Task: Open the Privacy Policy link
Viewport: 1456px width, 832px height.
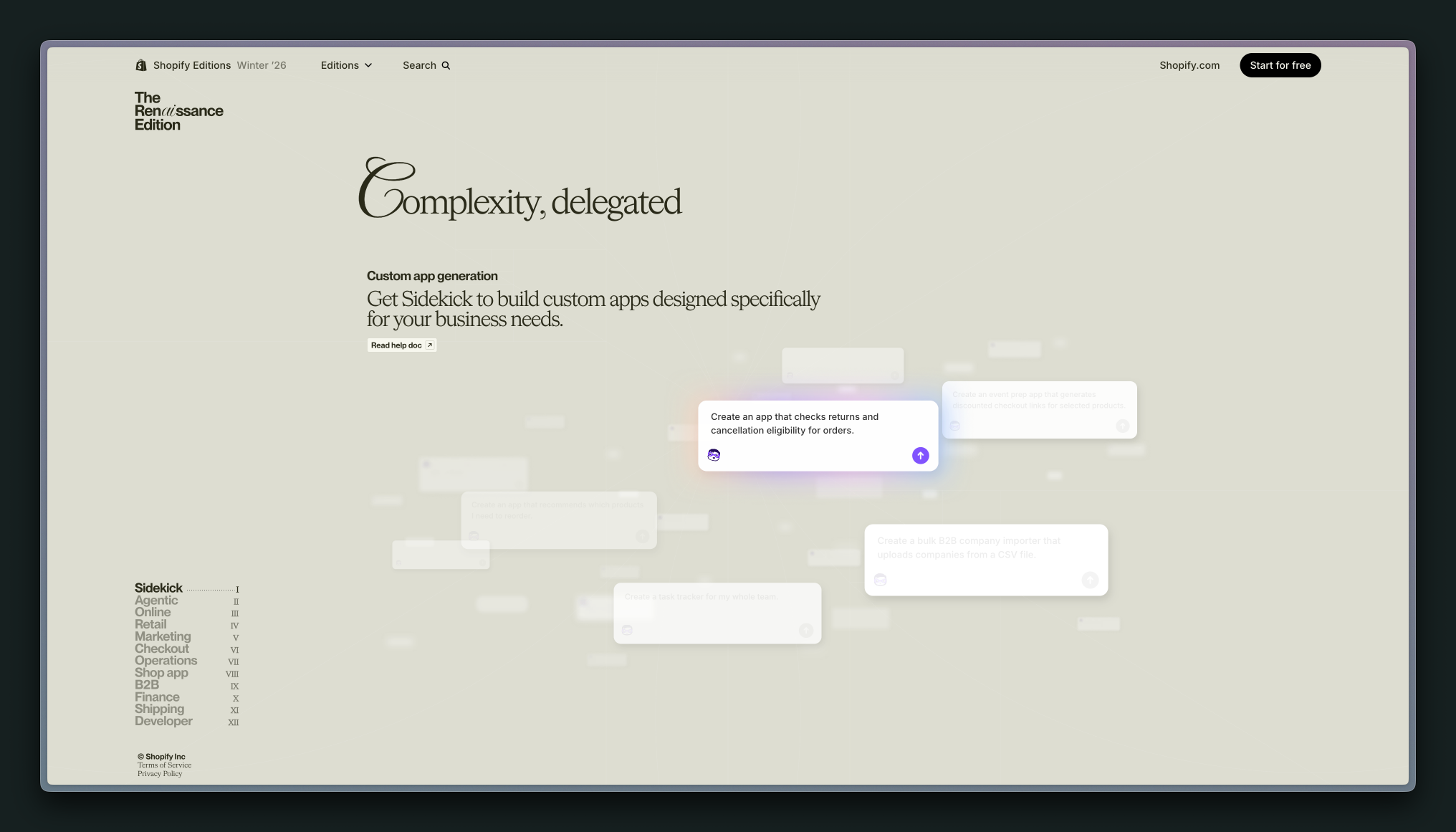Action: click(160, 774)
